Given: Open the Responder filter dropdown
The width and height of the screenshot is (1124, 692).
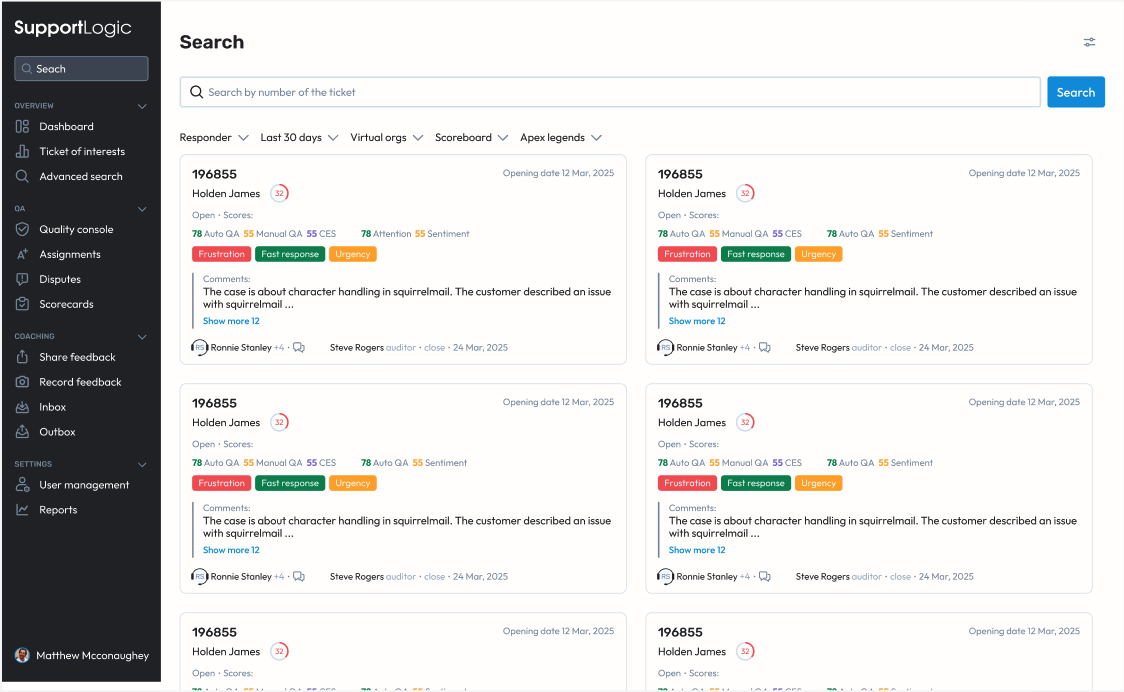Looking at the screenshot, I should point(214,138).
